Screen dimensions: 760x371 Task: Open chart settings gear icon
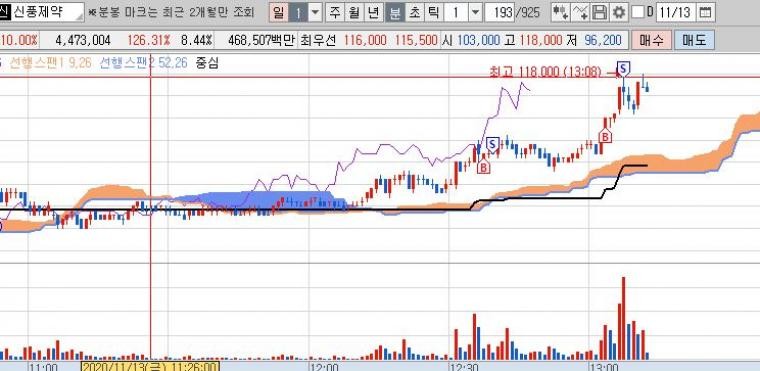click(618, 12)
